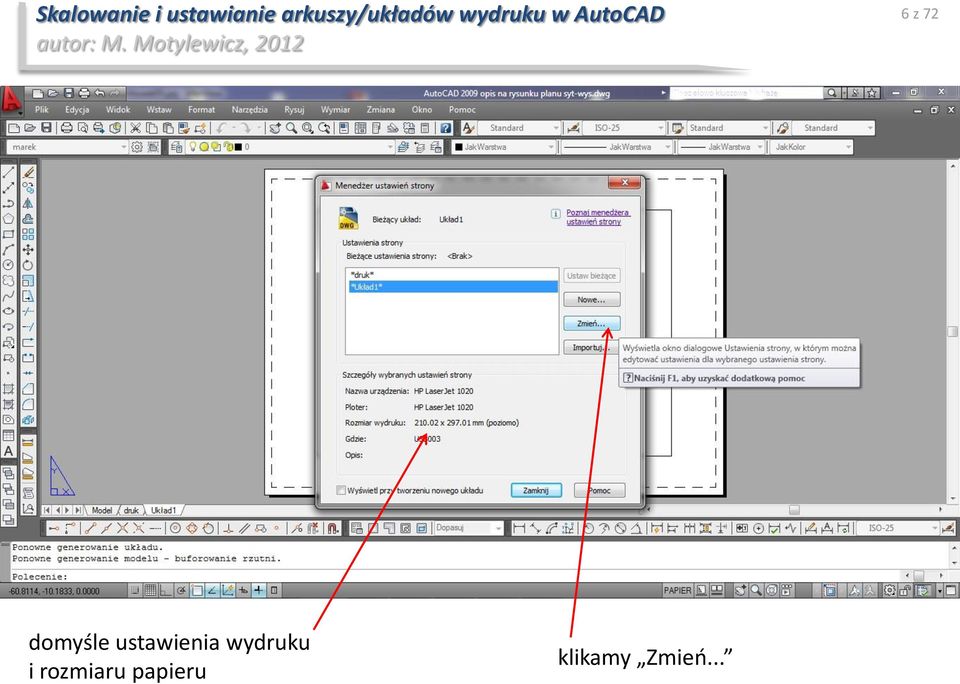Screen dimensions: 960x684
Task: Switch to the Model tab
Action: click(x=102, y=510)
